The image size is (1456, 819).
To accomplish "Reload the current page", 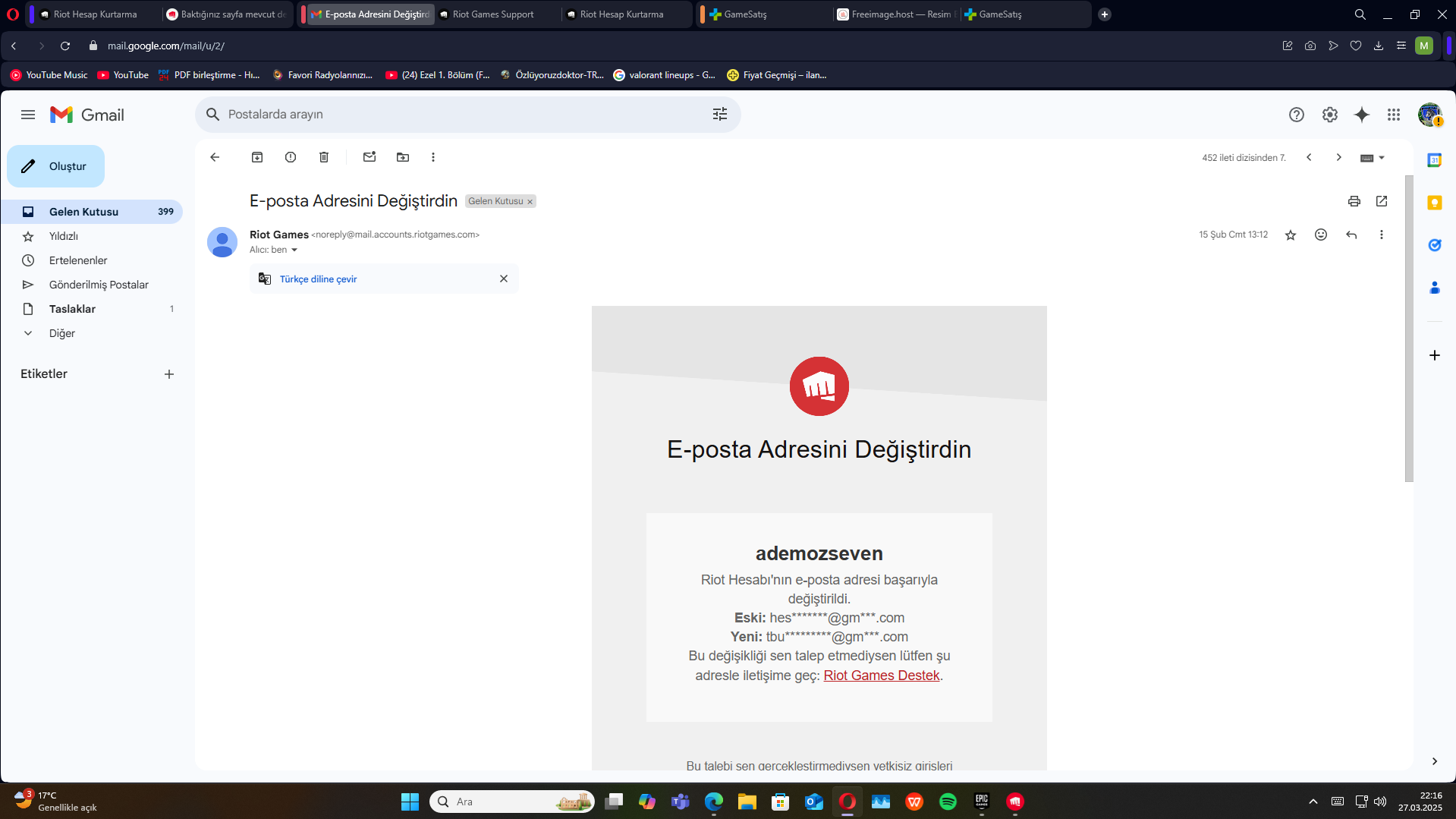I will pos(65,46).
